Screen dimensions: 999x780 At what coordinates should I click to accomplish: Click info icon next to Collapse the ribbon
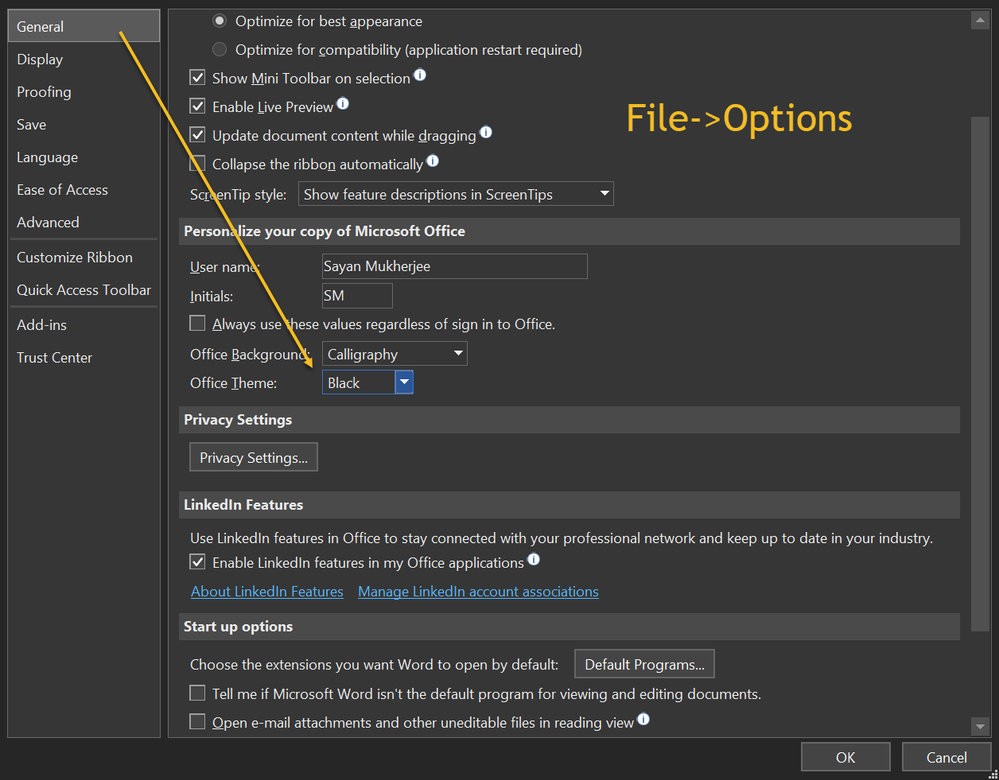tap(433, 161)
